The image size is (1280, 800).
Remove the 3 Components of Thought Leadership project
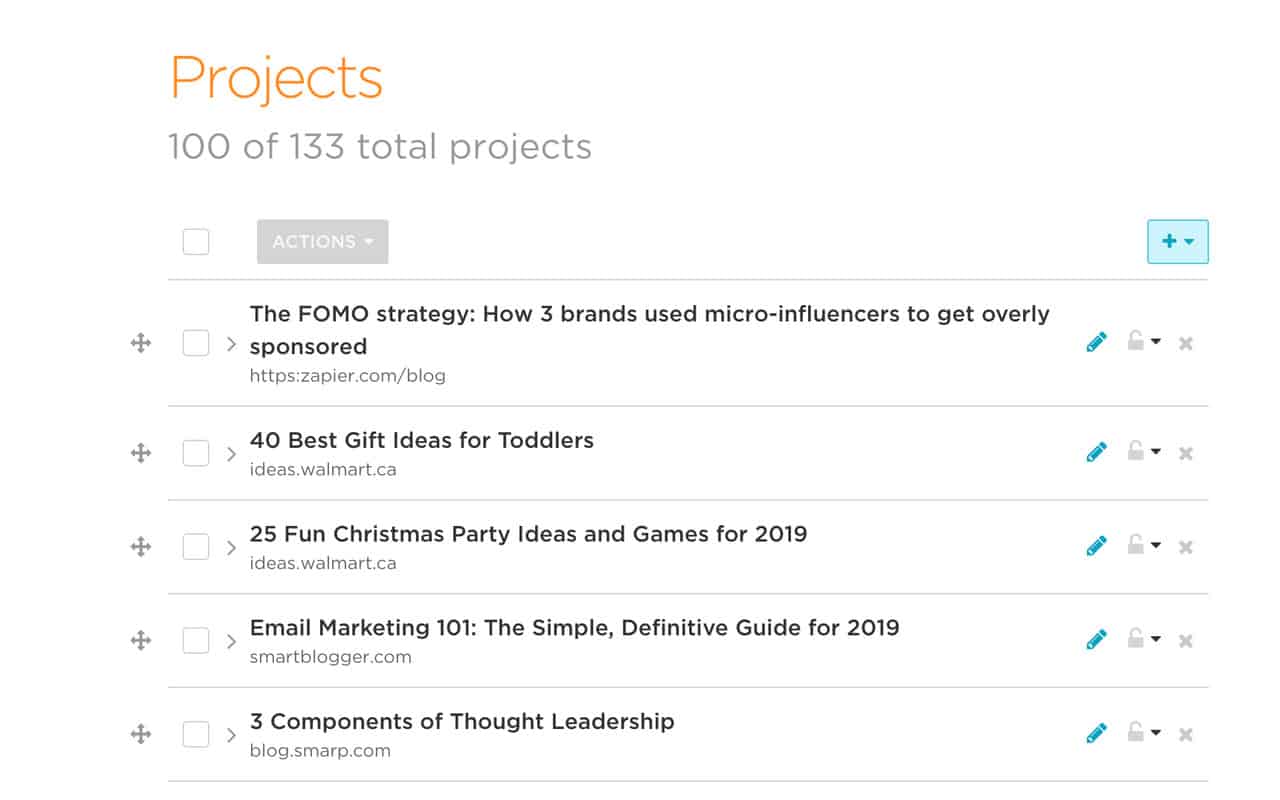[x=1186, y=733]
